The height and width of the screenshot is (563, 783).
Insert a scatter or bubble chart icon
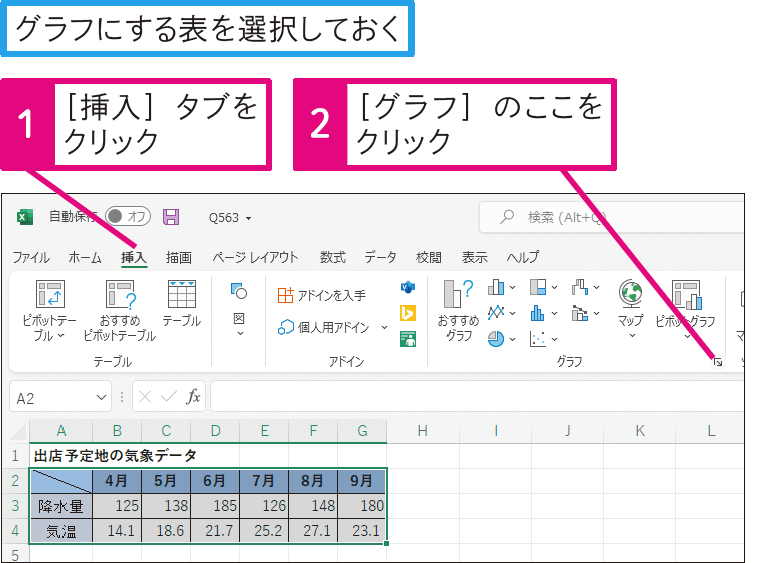click(538, 339)
